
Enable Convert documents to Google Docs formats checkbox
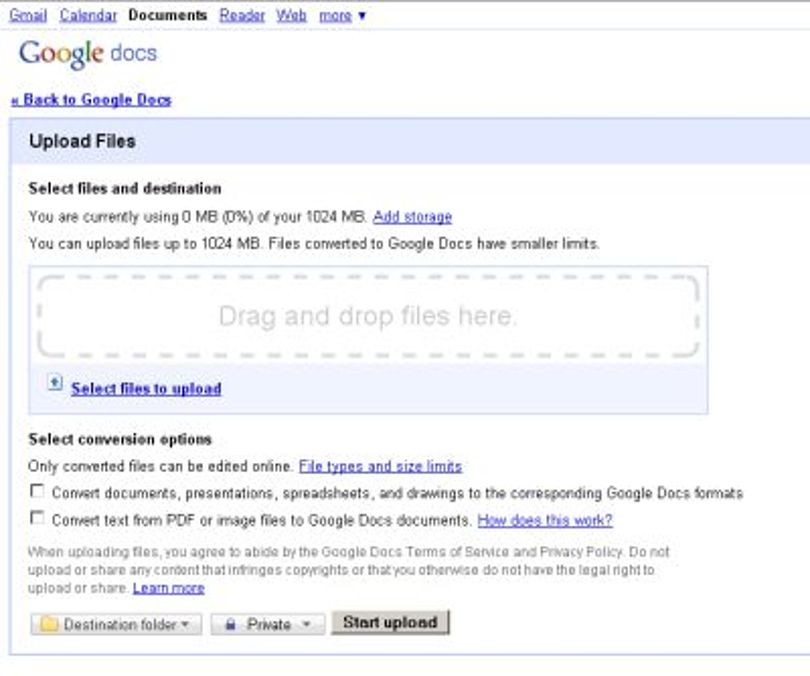[37, 491]
